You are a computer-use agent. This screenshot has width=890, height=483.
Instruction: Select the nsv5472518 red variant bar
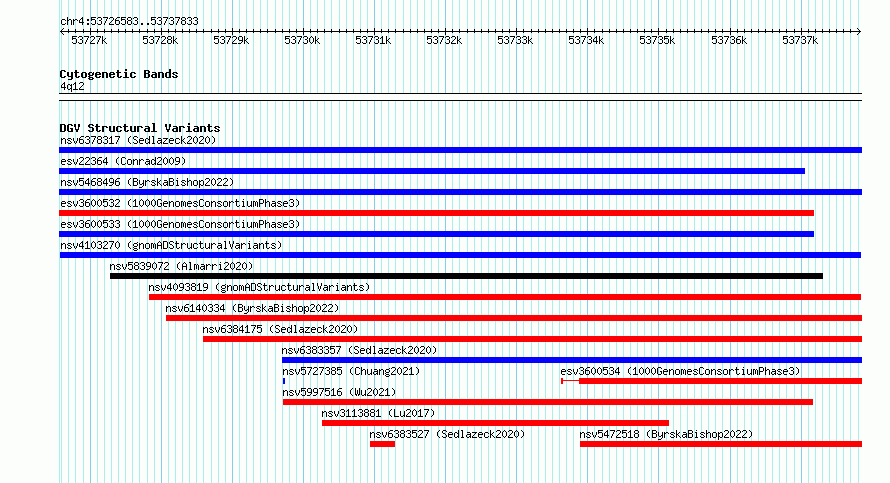pos(721,444)
